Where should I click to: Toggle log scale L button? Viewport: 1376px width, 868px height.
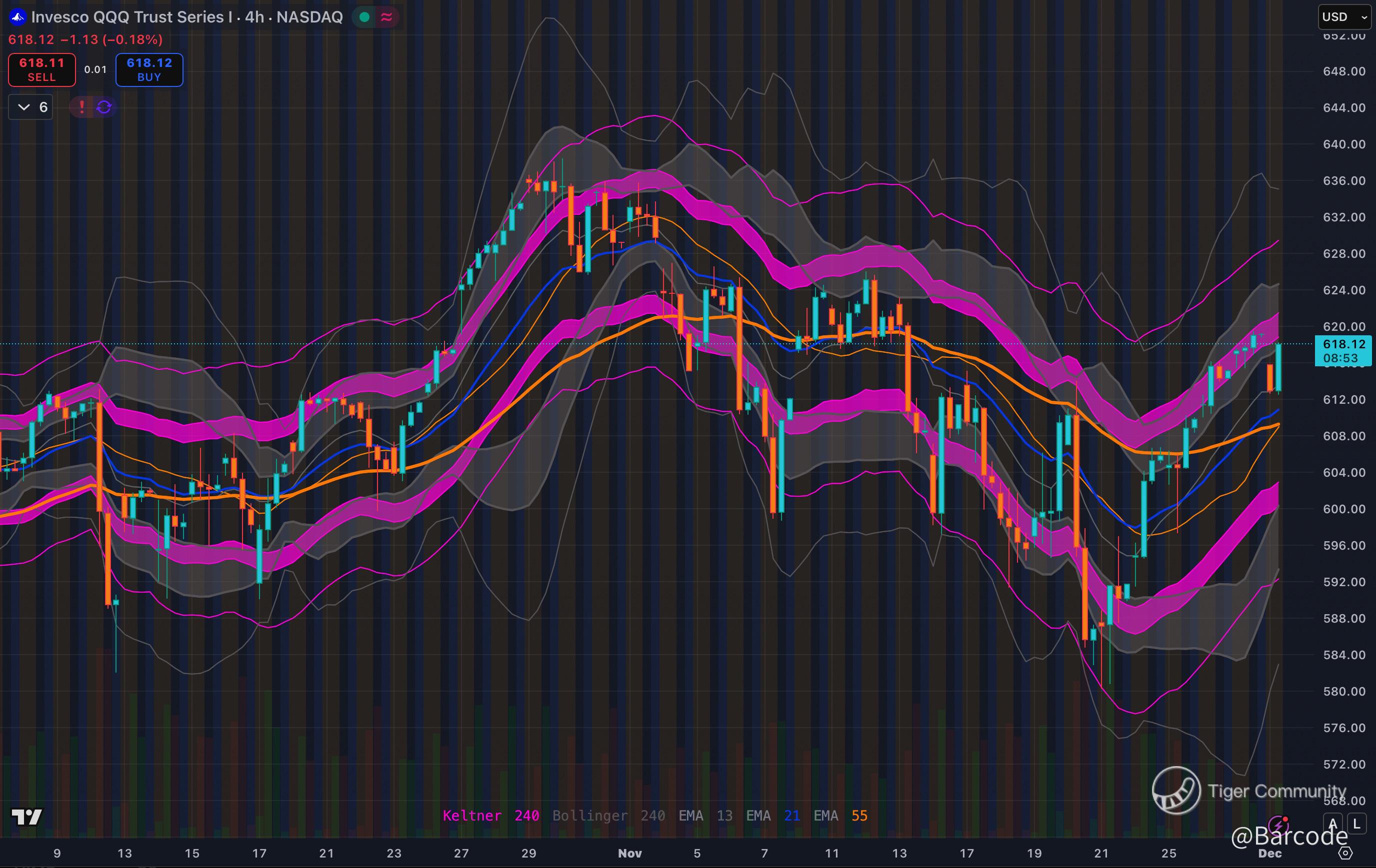click(x=1356, y=824)
